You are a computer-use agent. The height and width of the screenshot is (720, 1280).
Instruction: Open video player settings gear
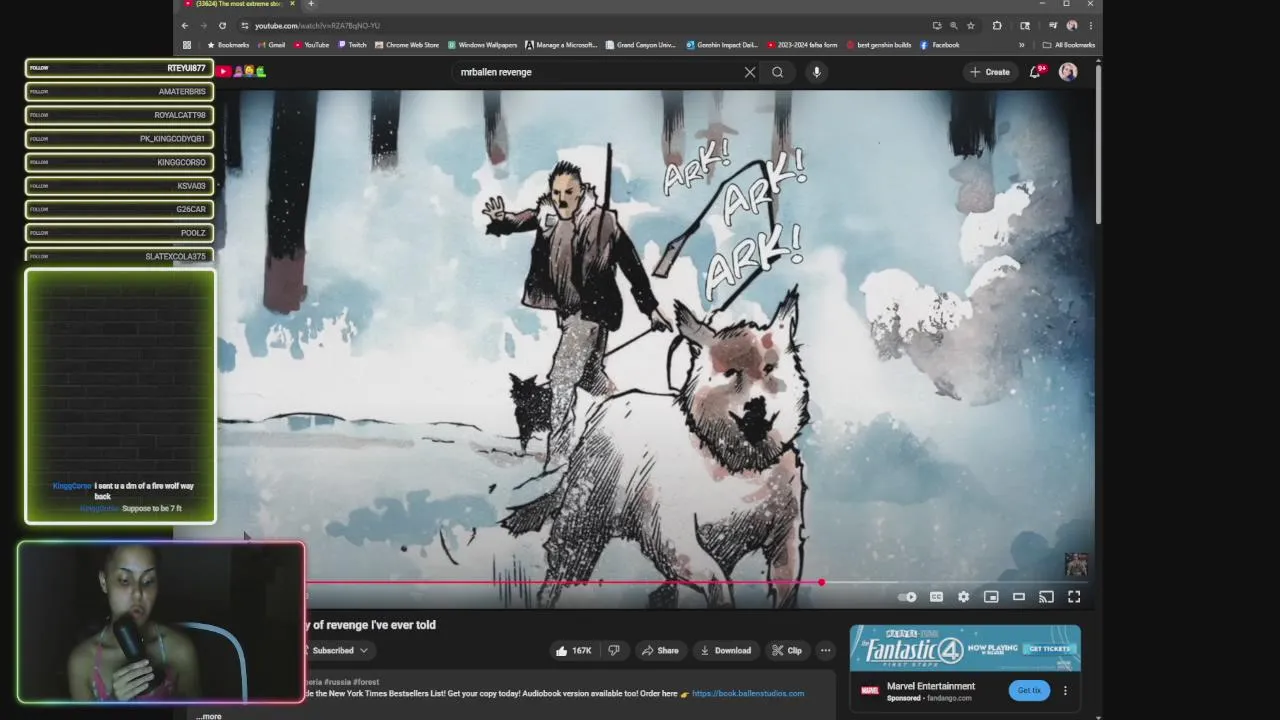pyautogui.click(x=963, y=597)
